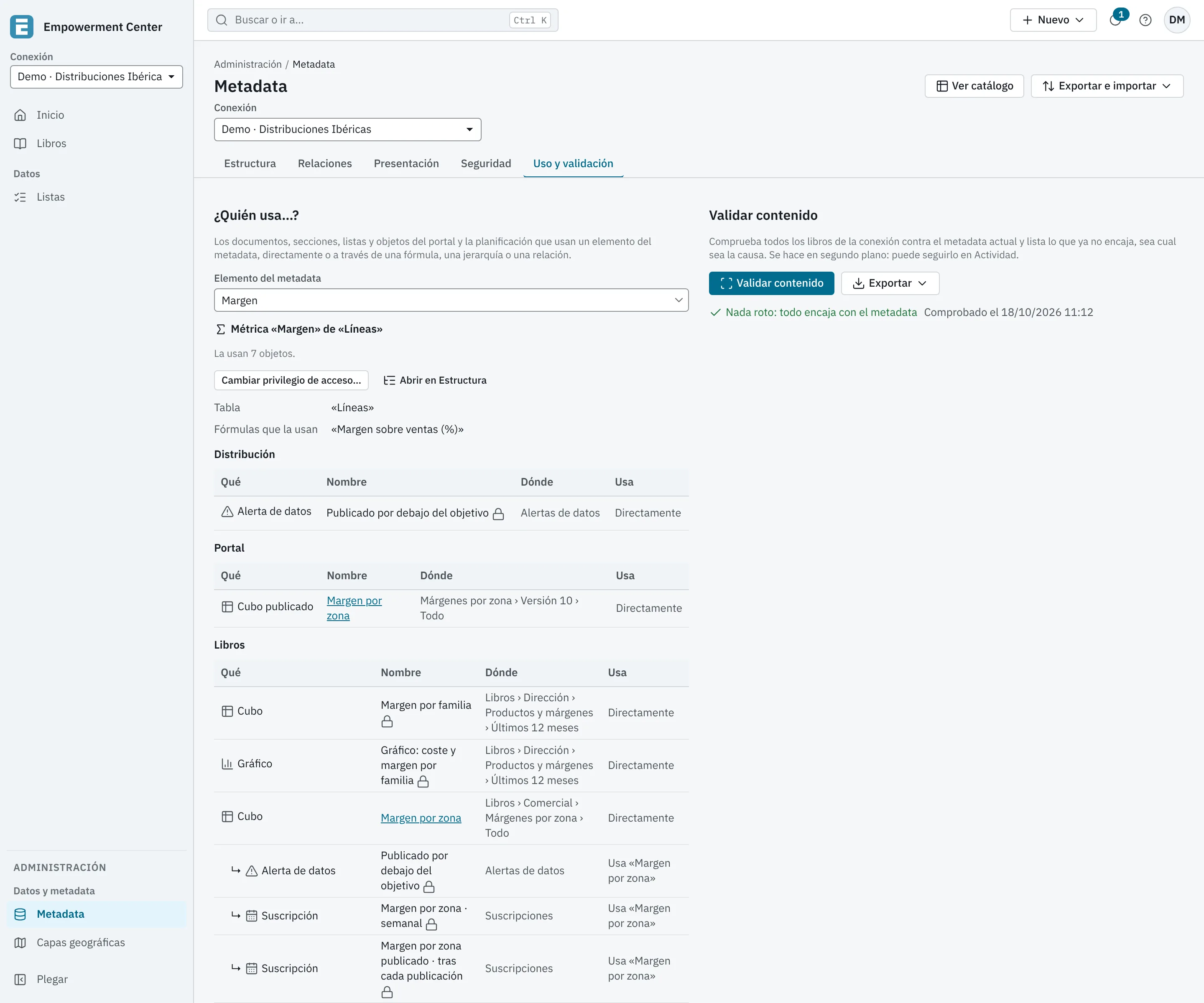
Task: Click Cambiar privilegio de acceso... button
Action: (291, 381)
